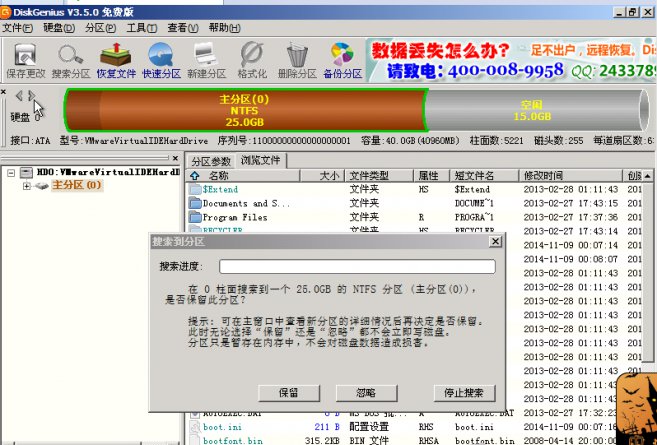657x445 pixels.
Task: Click the 搜索进度 progress bar
Action: tap(357, 266)
